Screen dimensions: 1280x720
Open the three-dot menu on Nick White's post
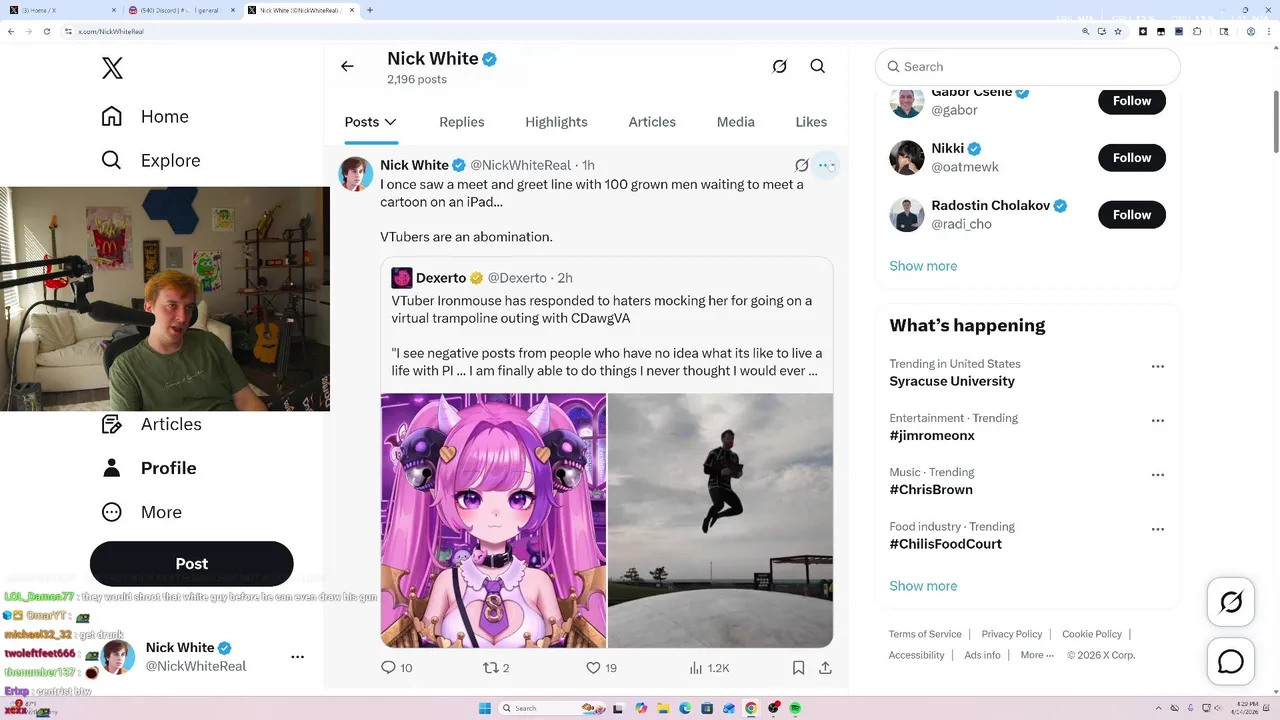tap(825, 165)
